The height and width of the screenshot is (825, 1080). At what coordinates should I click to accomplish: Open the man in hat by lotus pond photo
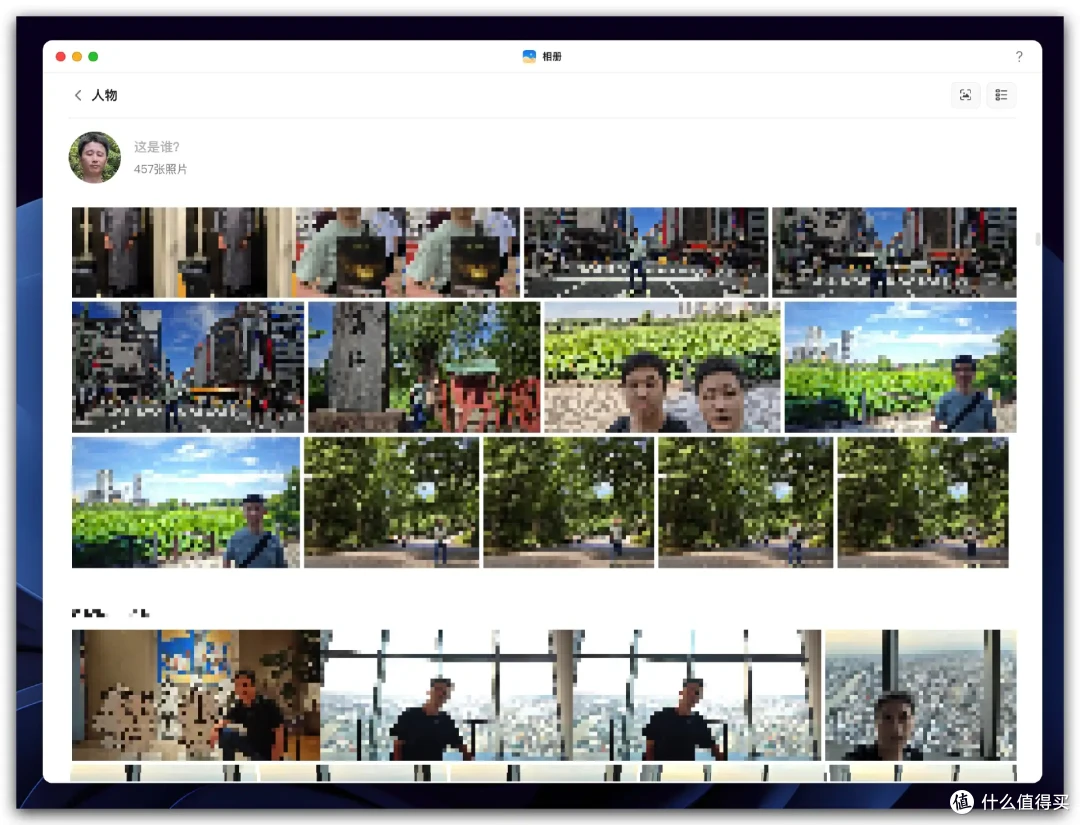tap(186, 502)
